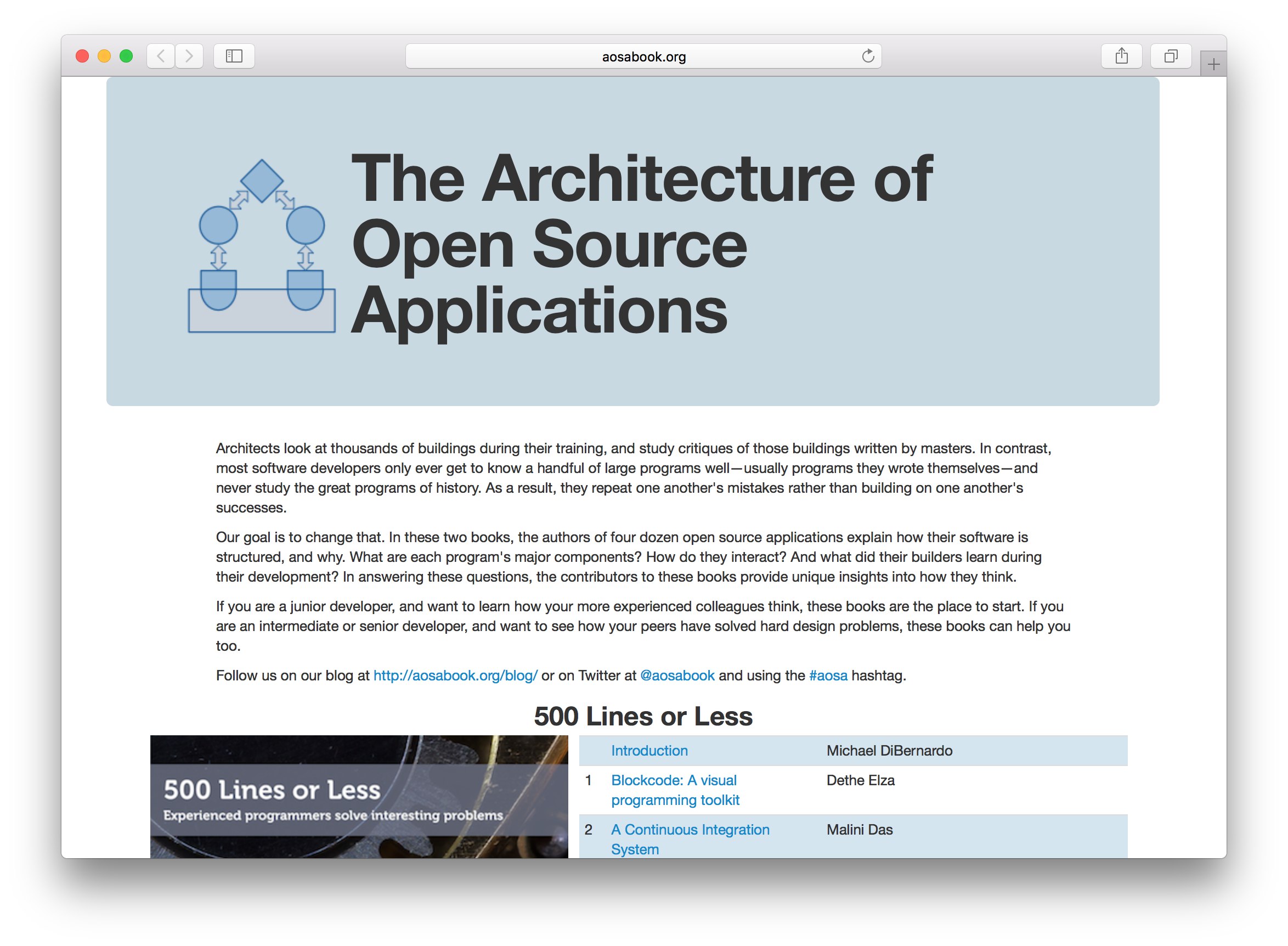Go forward with Safari forward arrow

point(189,56)
